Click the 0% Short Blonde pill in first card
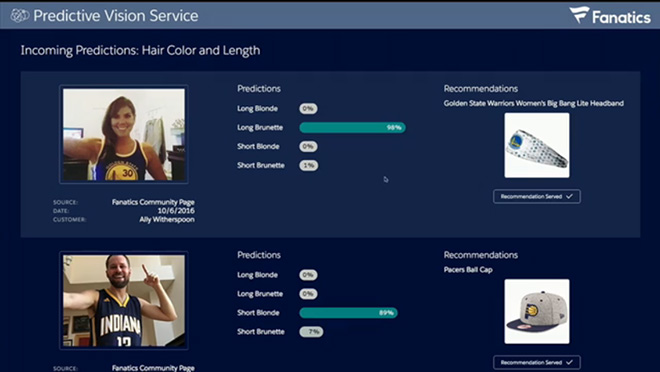The height and width of the screenshot is (372, 660). [x=308, y=146]
